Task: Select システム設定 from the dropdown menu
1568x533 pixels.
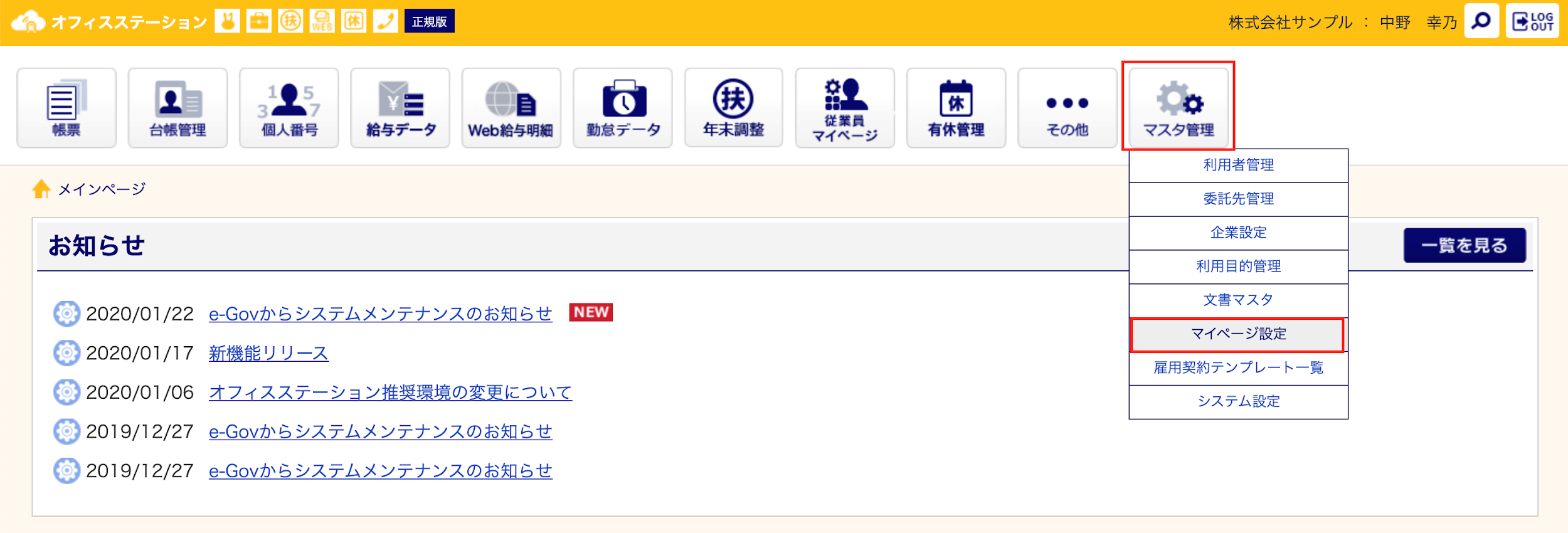Action: [x=1238, y=402]
